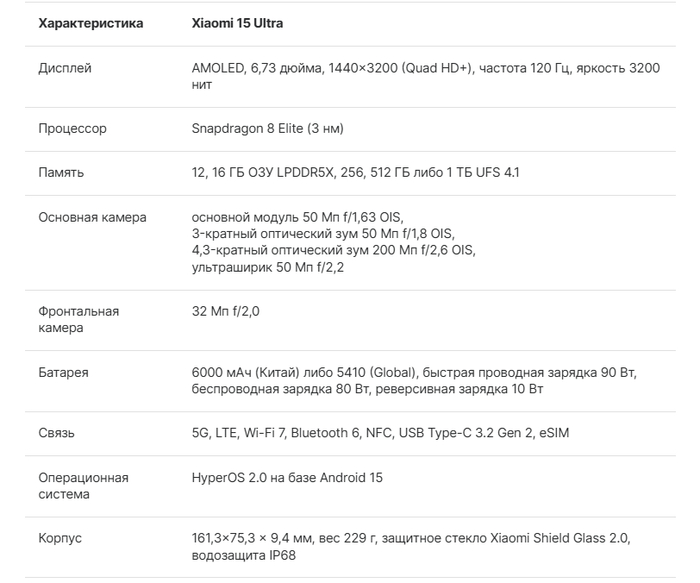Image resolution: width=700 pixels, height=583 pixels.
Task: Select the "Основная камера" row label
Action: [92, 217]
